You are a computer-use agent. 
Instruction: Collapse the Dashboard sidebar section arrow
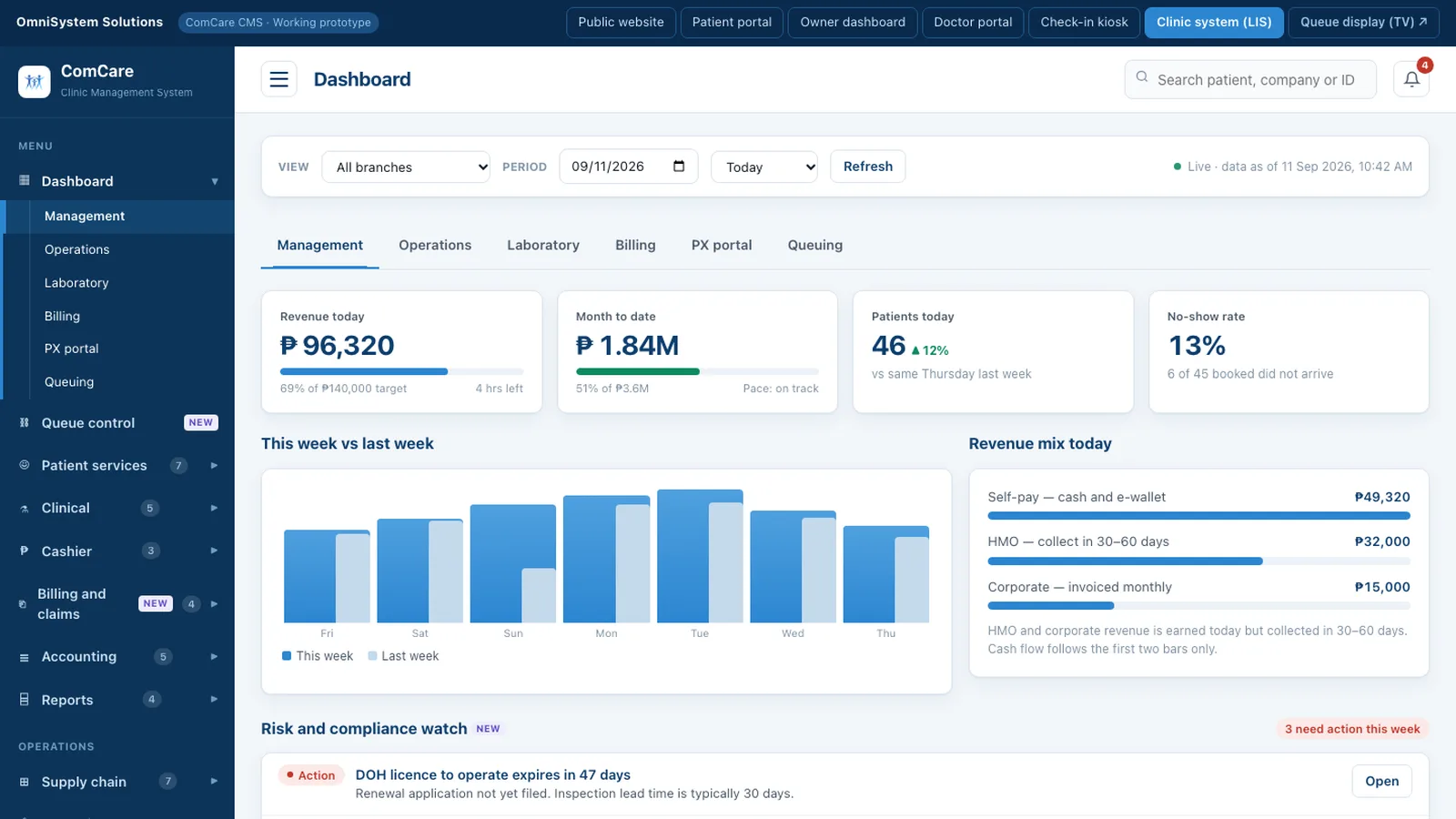[x=215, y=181]
